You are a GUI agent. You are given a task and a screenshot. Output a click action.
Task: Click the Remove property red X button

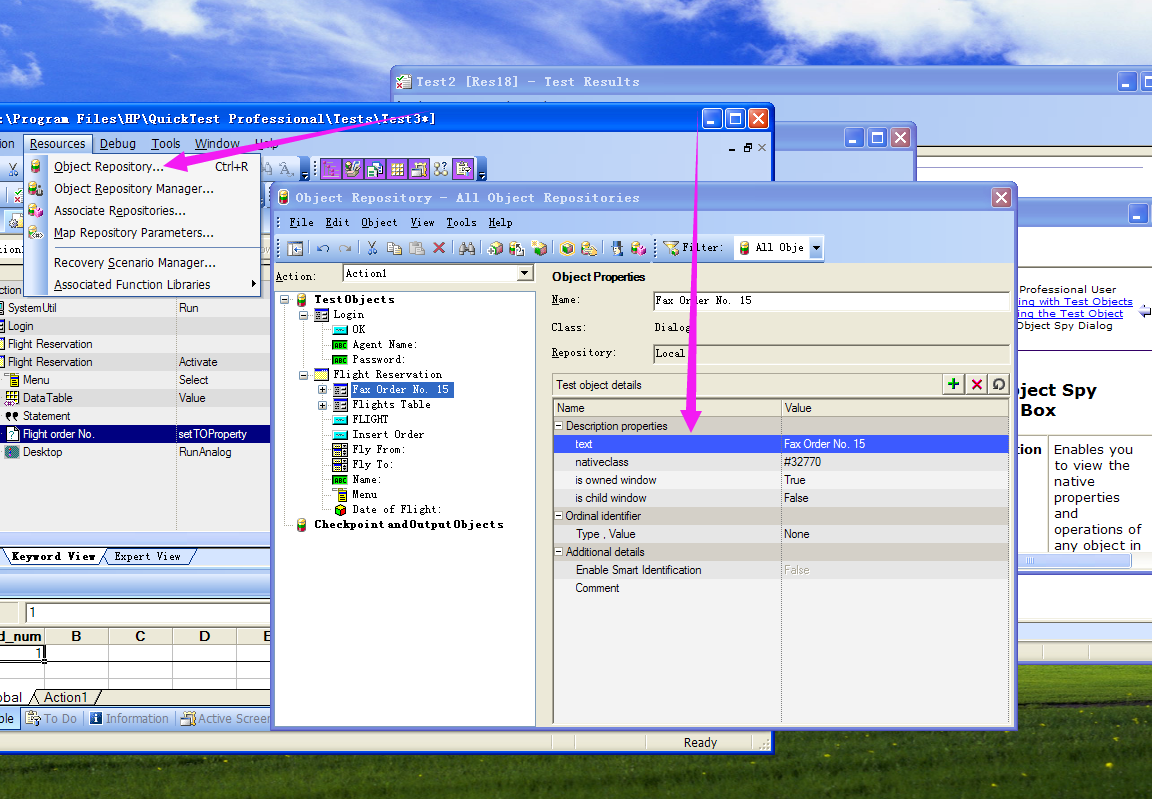point(976,384)
